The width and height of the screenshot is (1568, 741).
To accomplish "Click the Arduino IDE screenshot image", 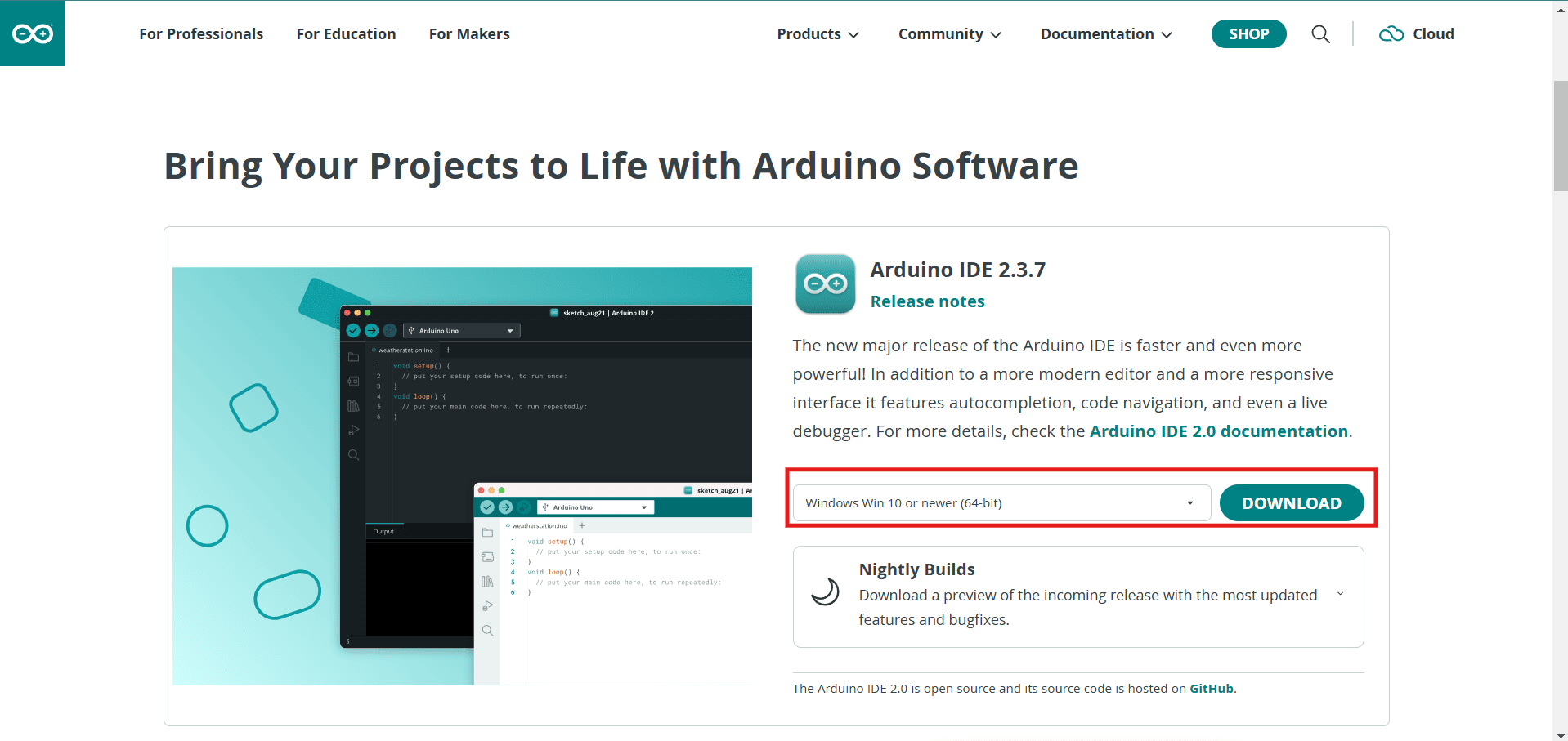I will [462, 476].
